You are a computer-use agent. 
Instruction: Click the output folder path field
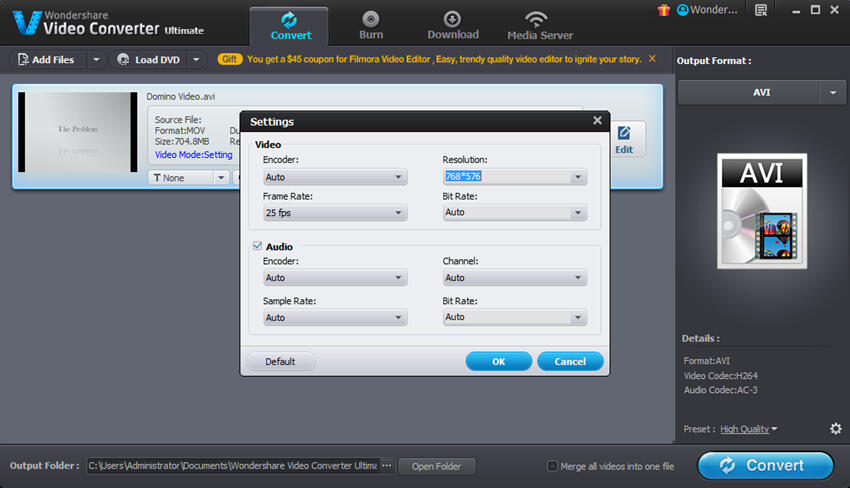coord(232,466)
